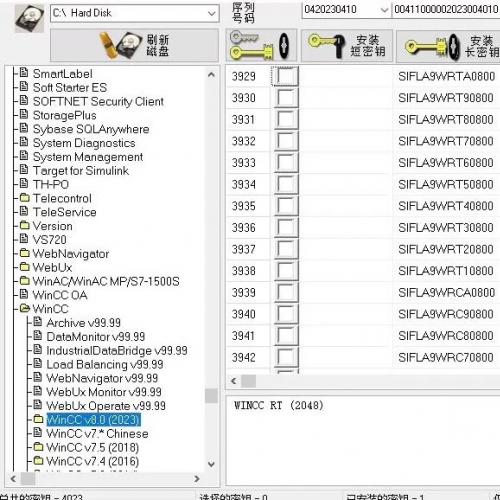Image resolution: width=500 pixels, height=500 pixels.
Task: Tick the checkbox in row 3939
Action: [286, 292]
